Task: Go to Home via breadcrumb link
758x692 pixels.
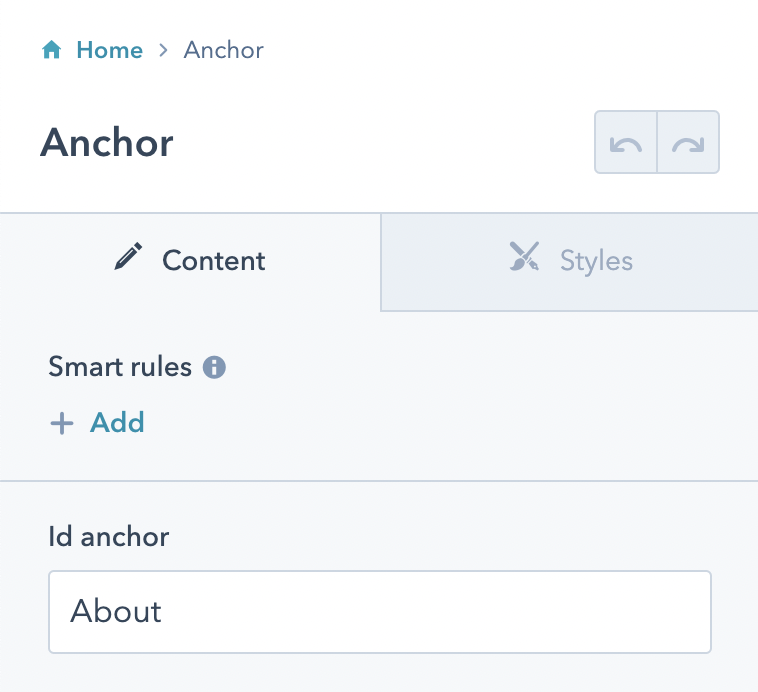Action: pos(110,50)
